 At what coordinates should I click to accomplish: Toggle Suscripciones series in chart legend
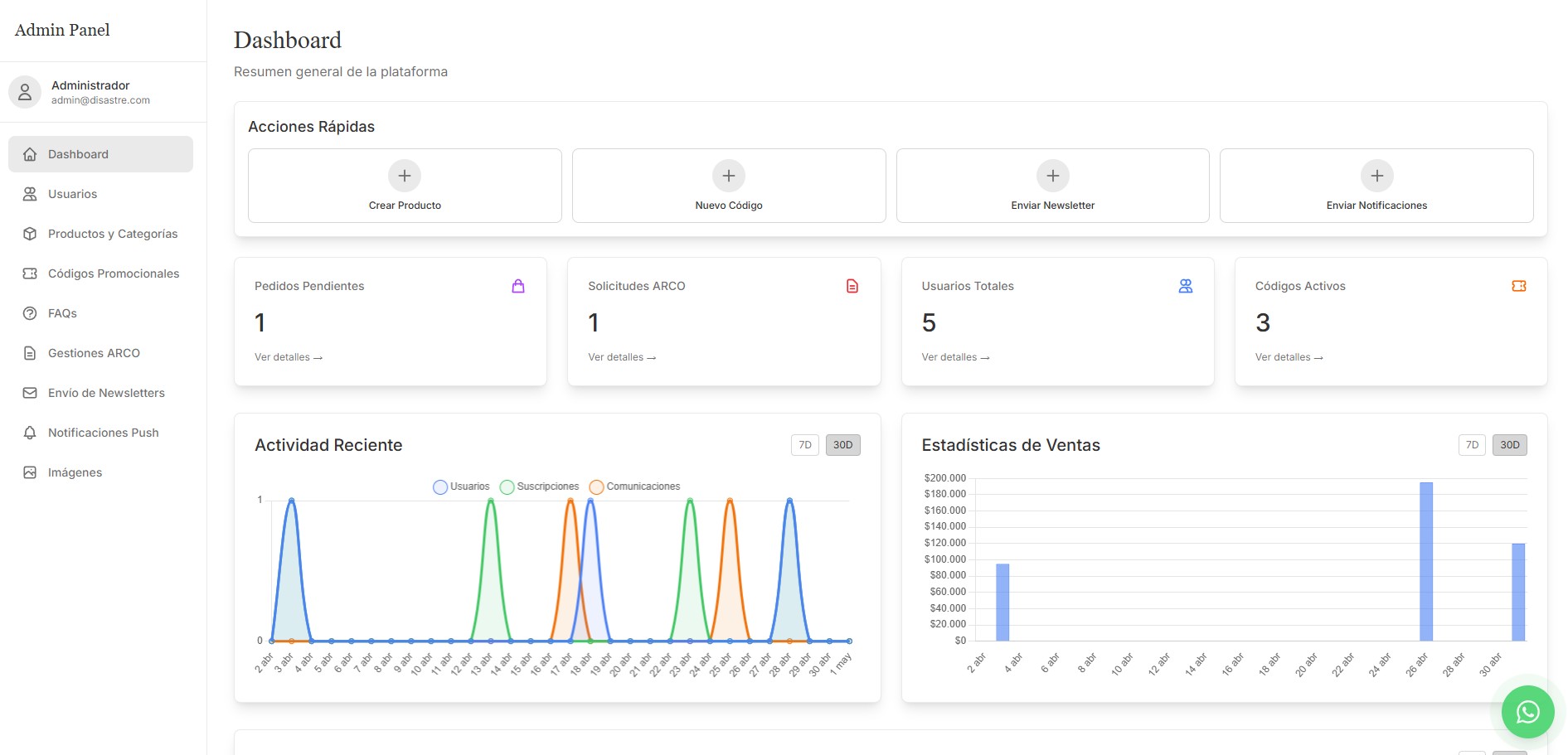pyautogui.click(x=540, y=486)
